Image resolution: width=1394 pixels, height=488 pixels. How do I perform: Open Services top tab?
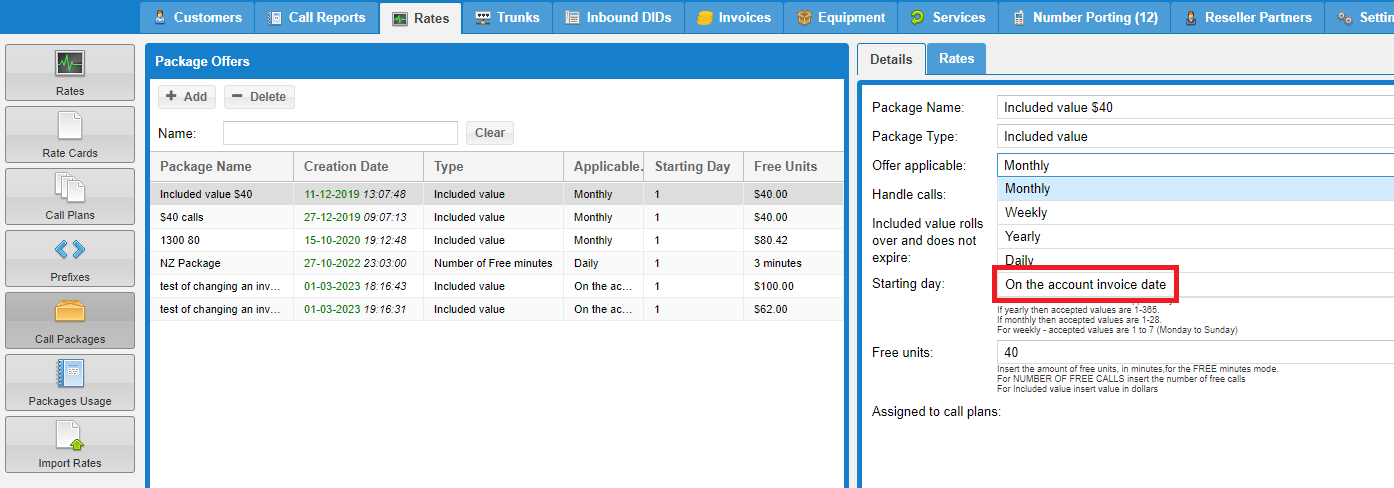point(947,17)
